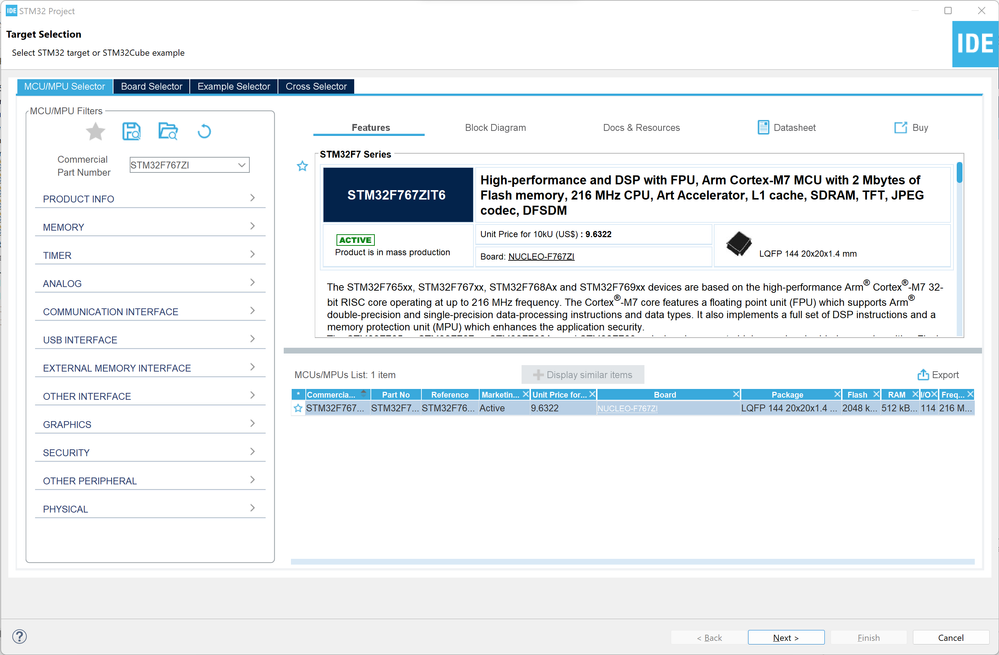999x655 pixels.
Task: Click Display similar items button
Action: [582, 375]
